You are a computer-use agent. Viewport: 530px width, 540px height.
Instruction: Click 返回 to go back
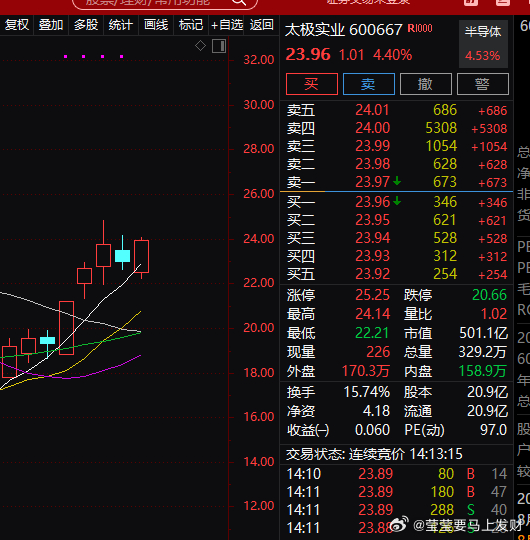[x=262, y=25]
